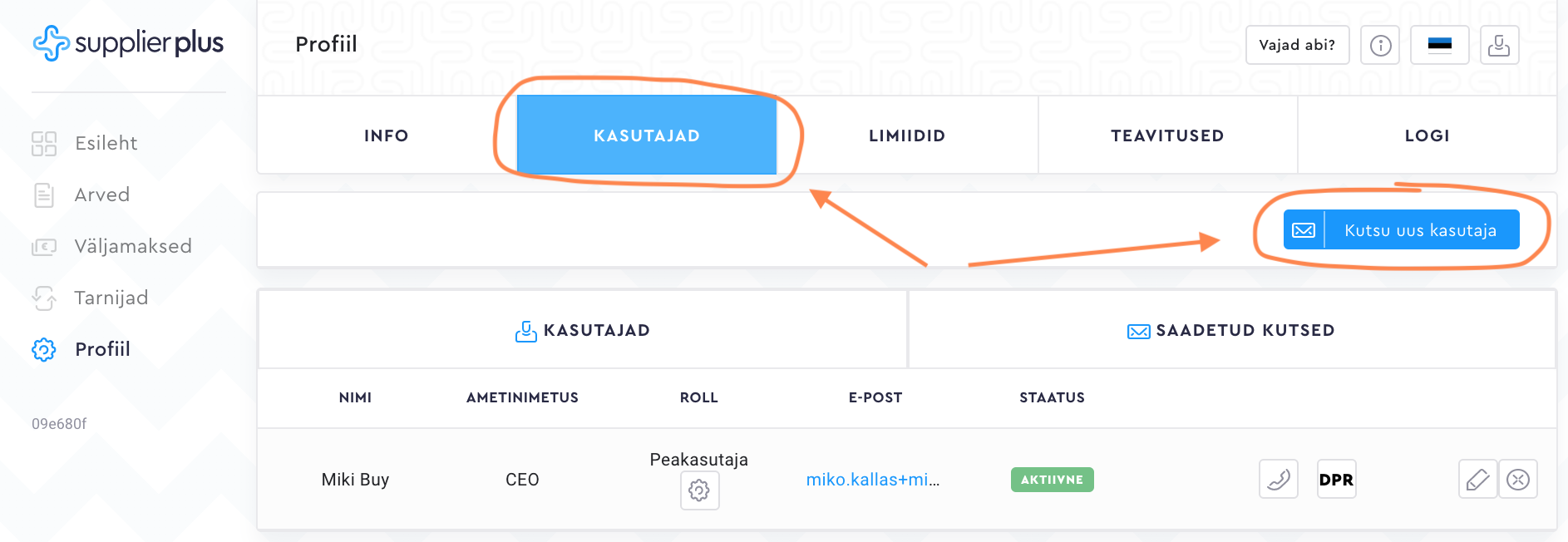The height and width of the screenshot is (542, 1568).
Task: Click the info circle icon in header
Action: 1380,45
